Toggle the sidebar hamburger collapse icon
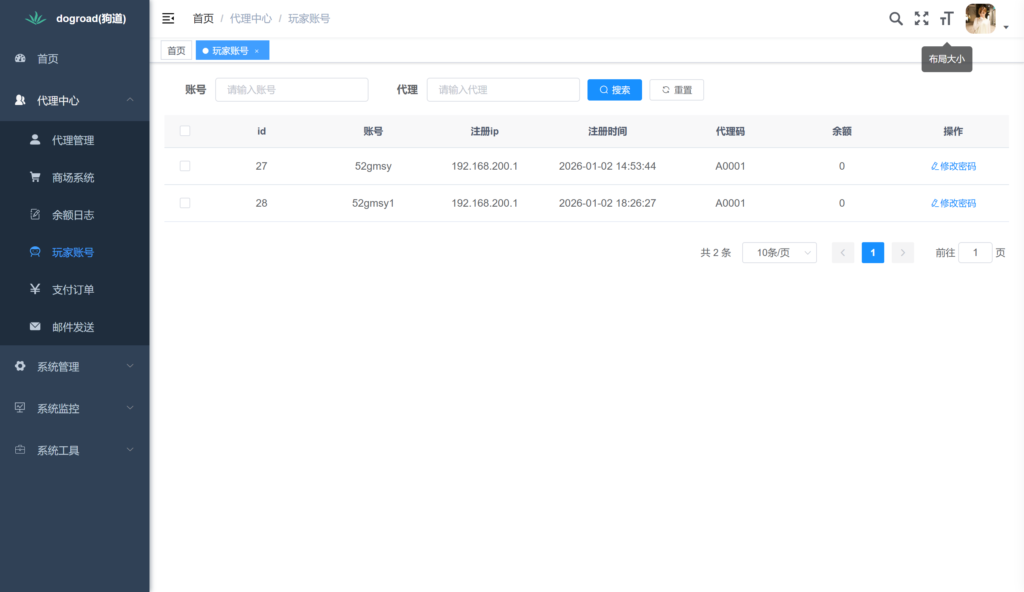1024x592 pixels. (x=167, y=17)
